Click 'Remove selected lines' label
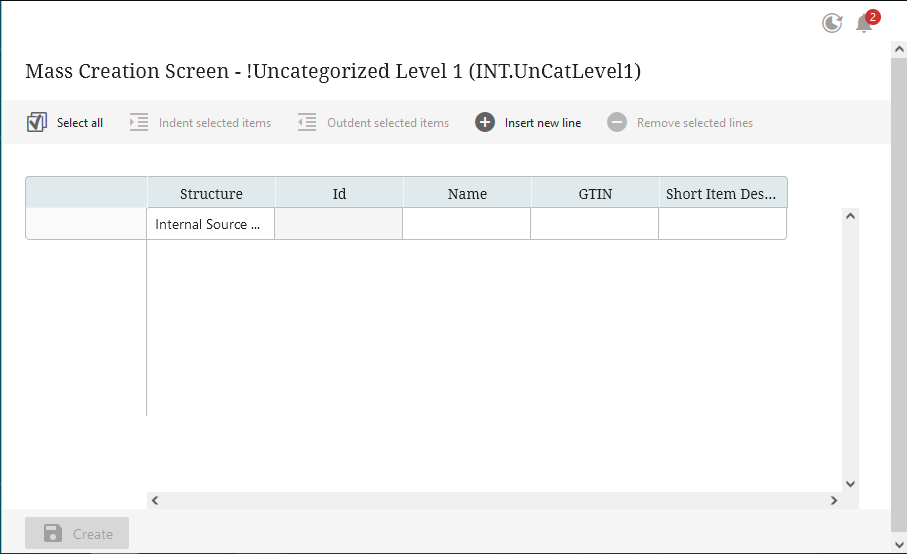Image resolution: width=907 pixels, height=554 pixels. (x=695, y=123)
